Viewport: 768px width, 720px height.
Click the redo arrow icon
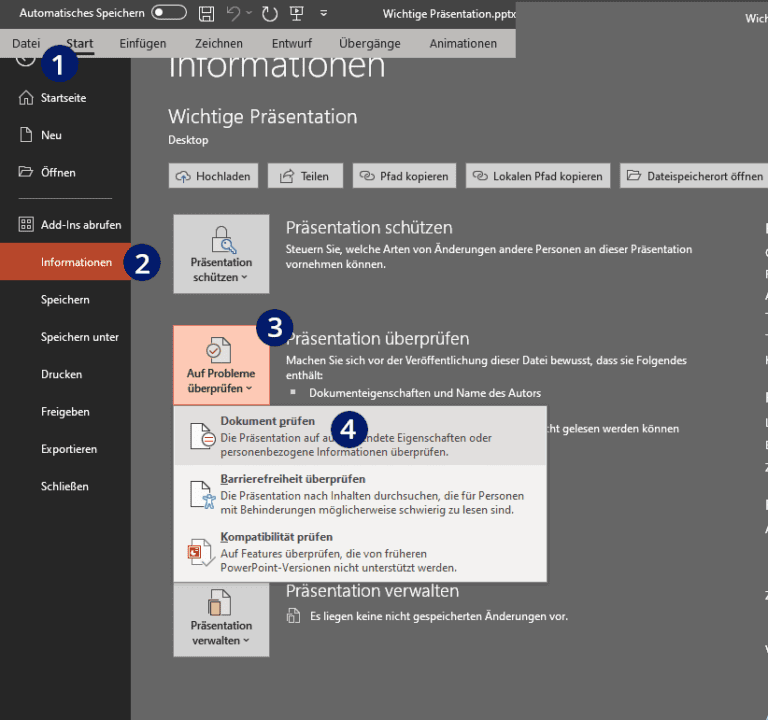click(x=269, y=14)
